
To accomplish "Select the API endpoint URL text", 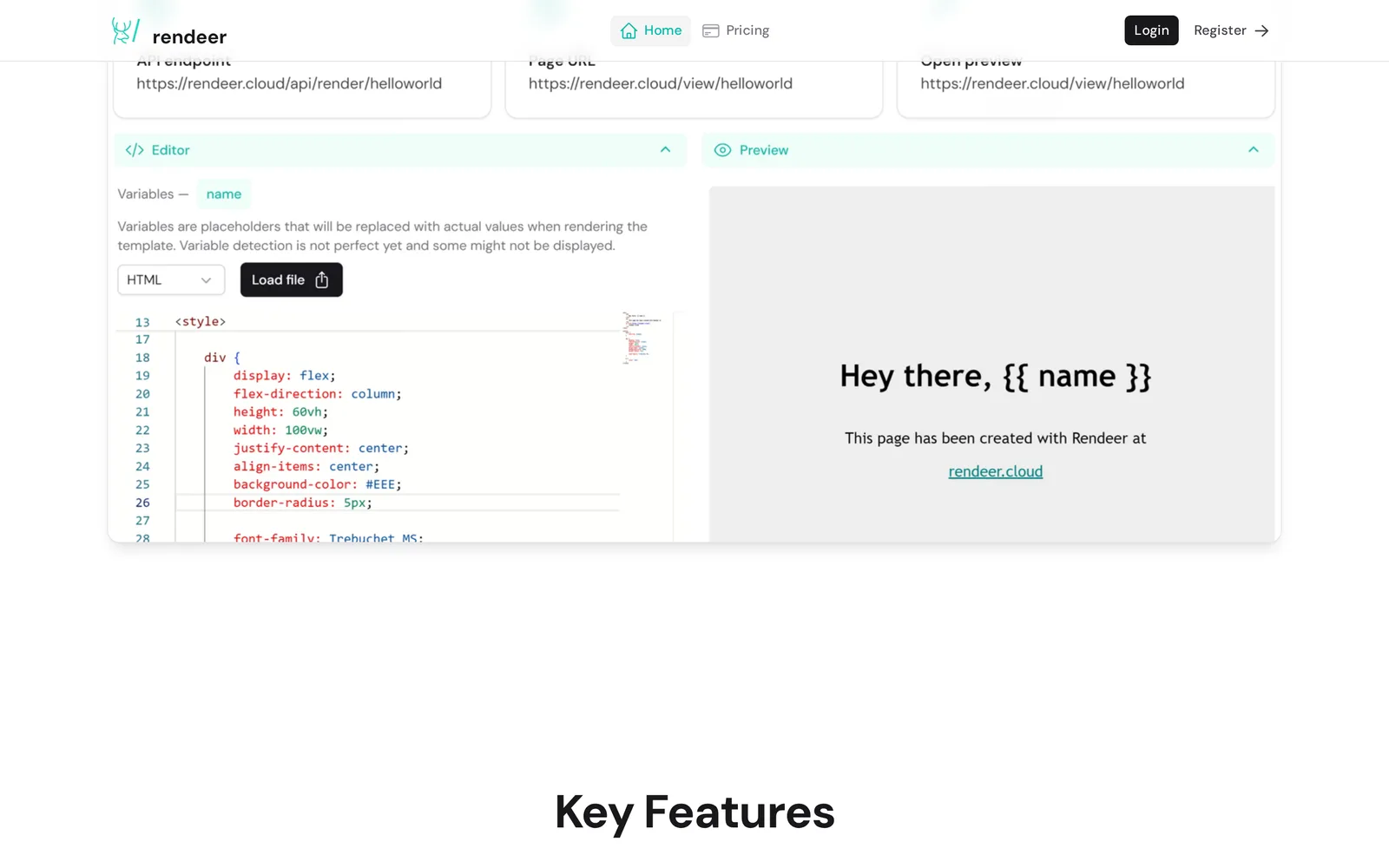I will tap(289, 83).
